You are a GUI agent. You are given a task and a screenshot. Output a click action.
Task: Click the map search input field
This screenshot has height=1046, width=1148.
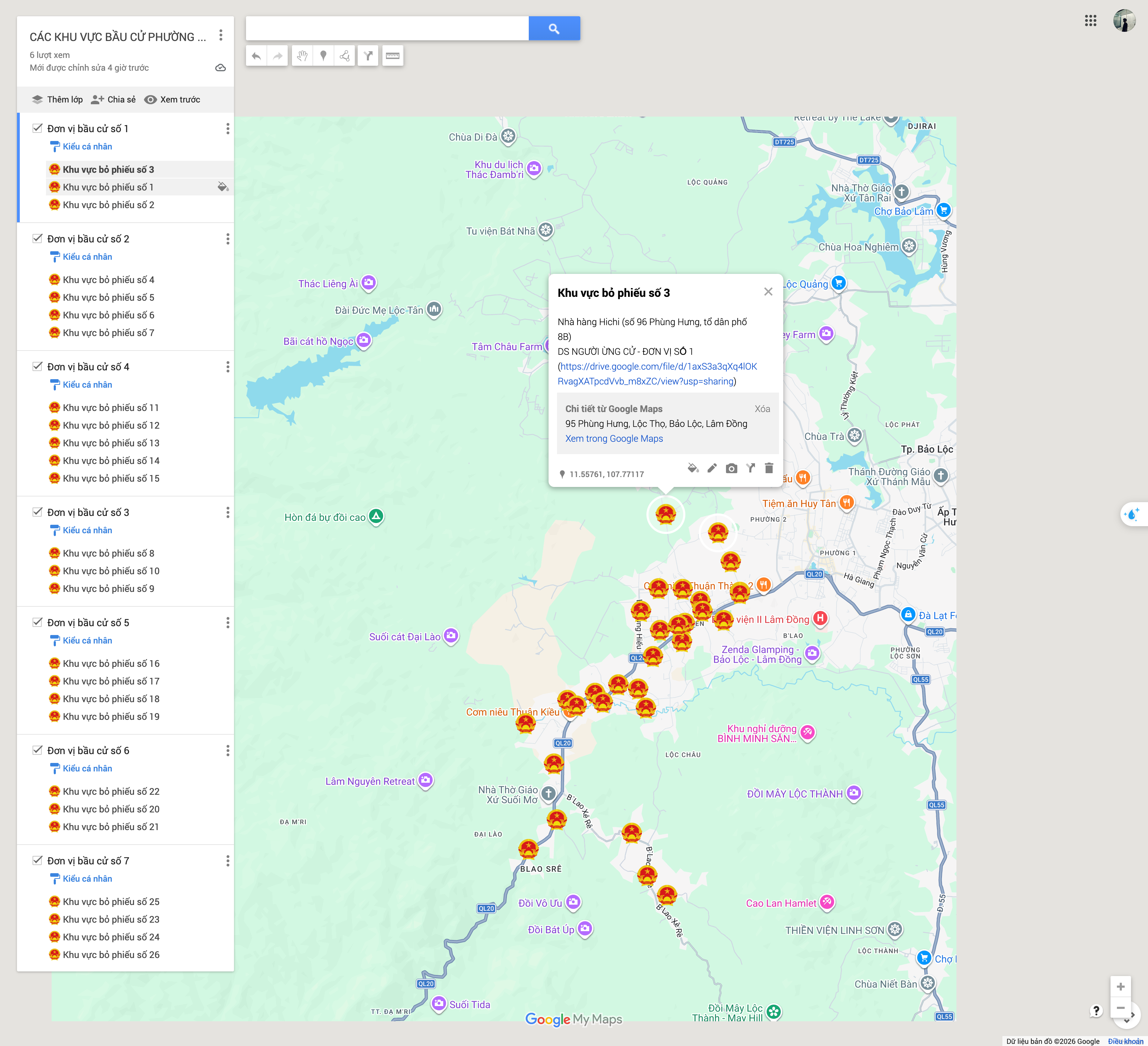(387, 29)
